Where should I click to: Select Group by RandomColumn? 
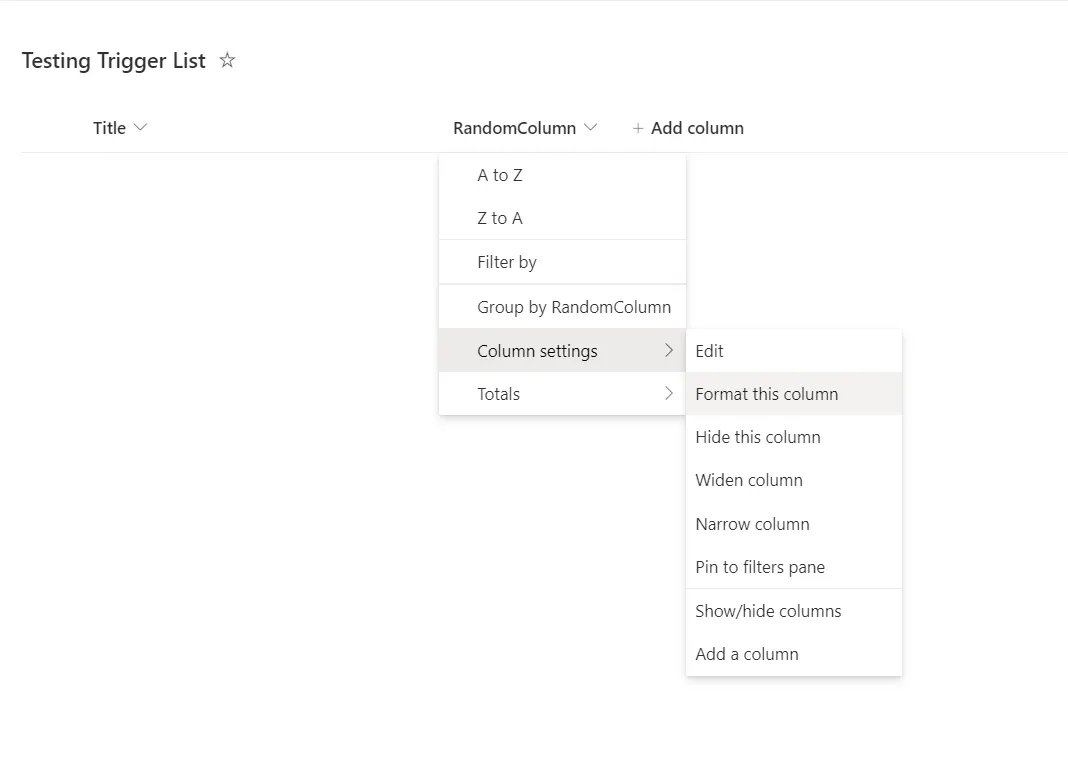(x=574, y=307)
